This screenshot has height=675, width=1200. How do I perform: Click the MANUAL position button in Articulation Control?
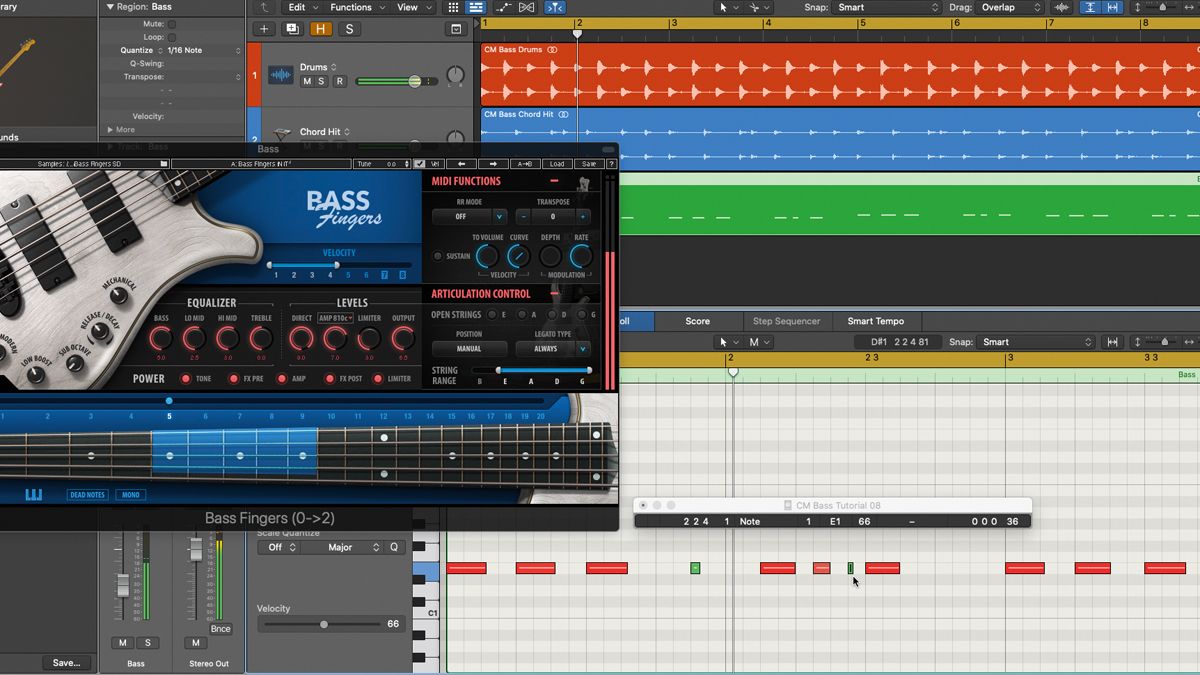click(469, 348)
